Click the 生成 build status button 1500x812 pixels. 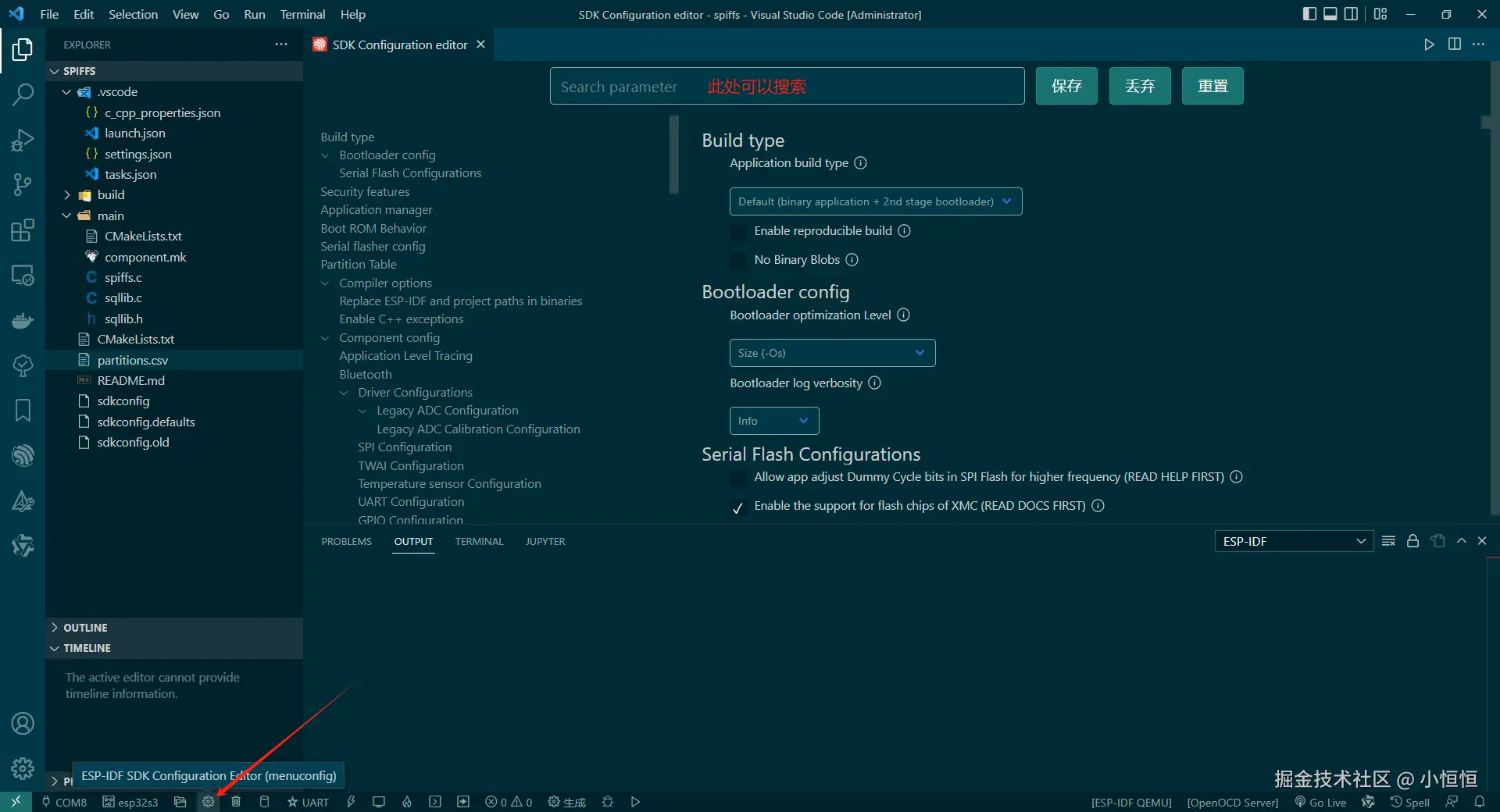click(566, 802)
